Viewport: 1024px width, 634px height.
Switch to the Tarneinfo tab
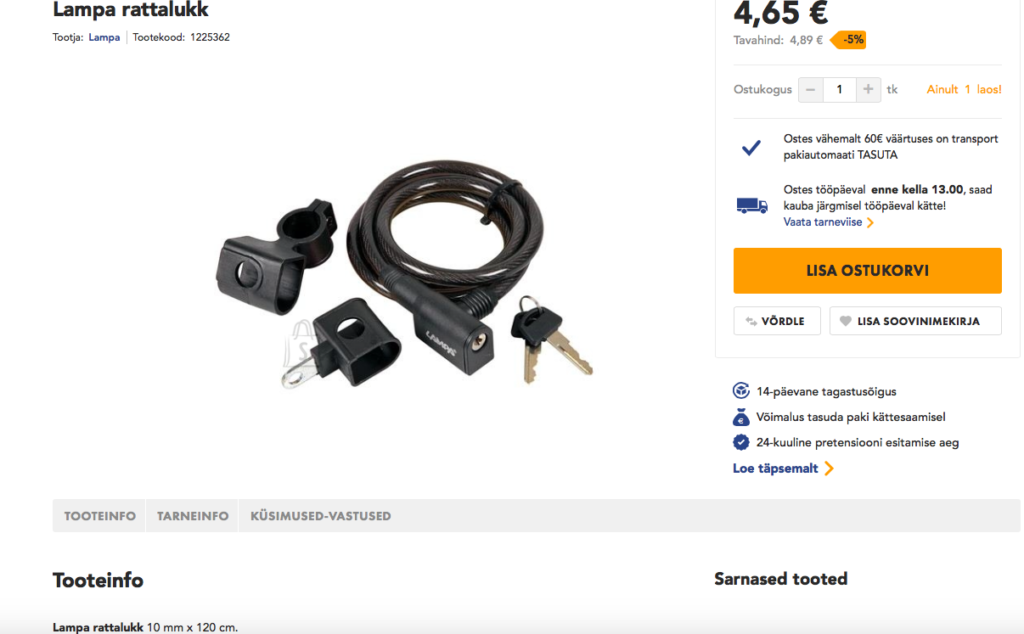(x=193, y=516)
